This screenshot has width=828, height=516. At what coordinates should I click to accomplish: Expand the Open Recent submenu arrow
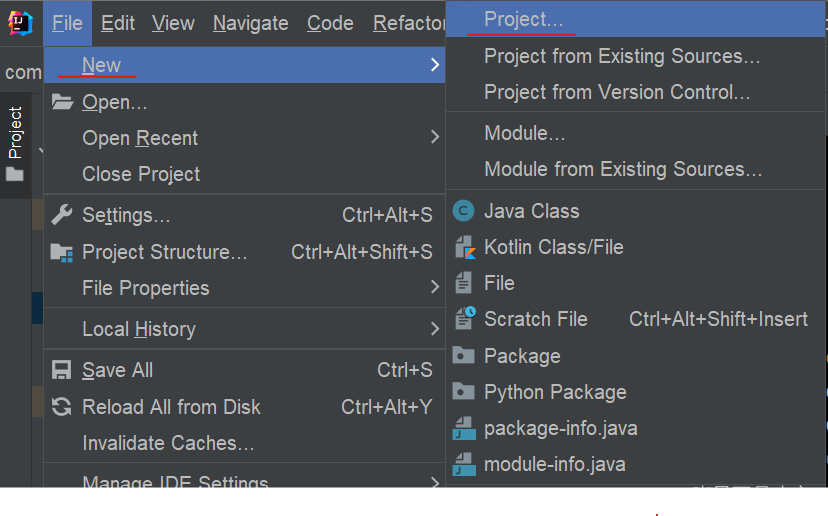[x=434, y=137]
